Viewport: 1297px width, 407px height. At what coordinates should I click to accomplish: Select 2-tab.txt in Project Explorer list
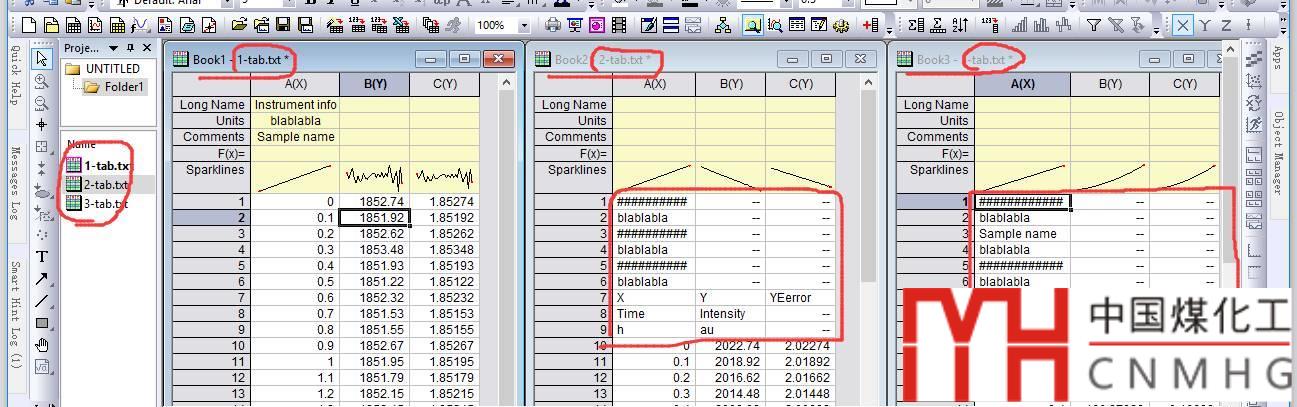tap(105, 184)
